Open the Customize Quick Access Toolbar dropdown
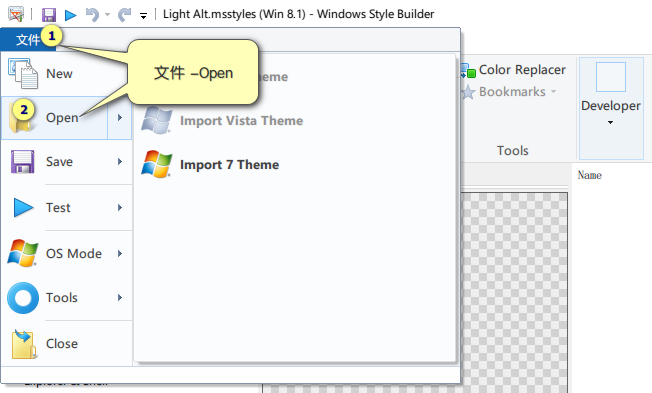This screenshot has height=393, width=652. point(143,16)
